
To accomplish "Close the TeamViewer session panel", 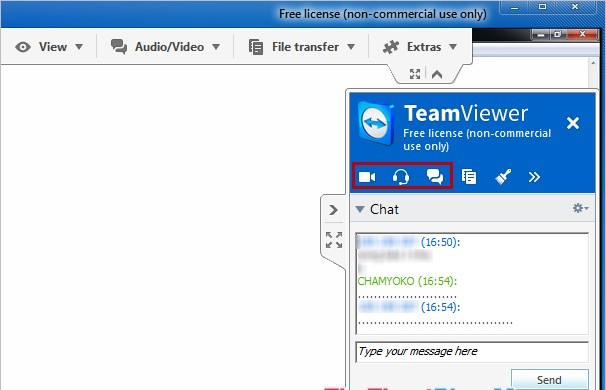I will tap(573, 123).
